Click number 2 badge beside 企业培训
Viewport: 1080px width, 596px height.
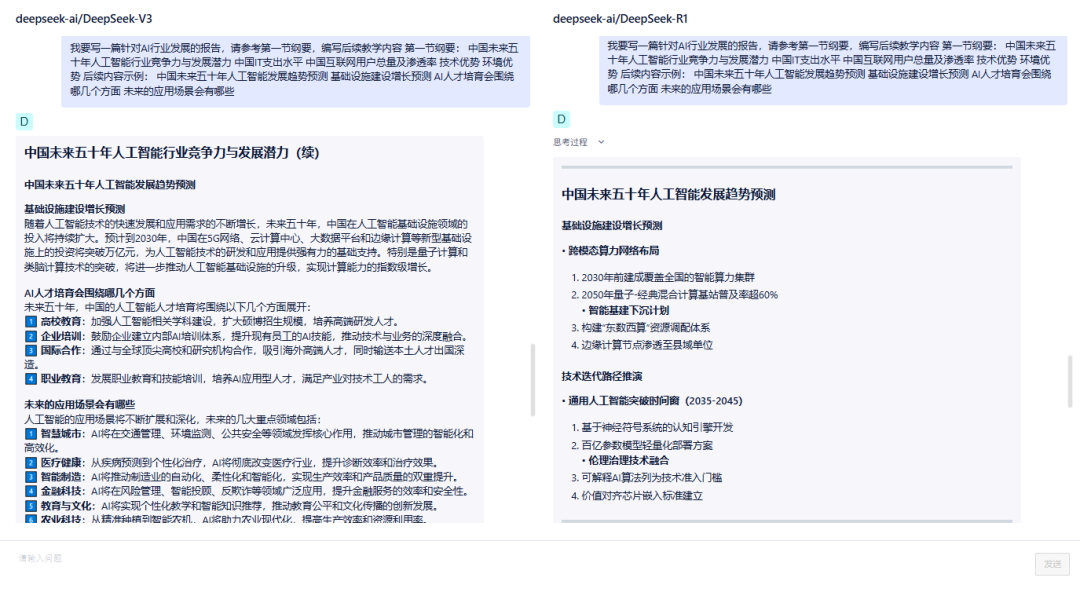point(31,336)
